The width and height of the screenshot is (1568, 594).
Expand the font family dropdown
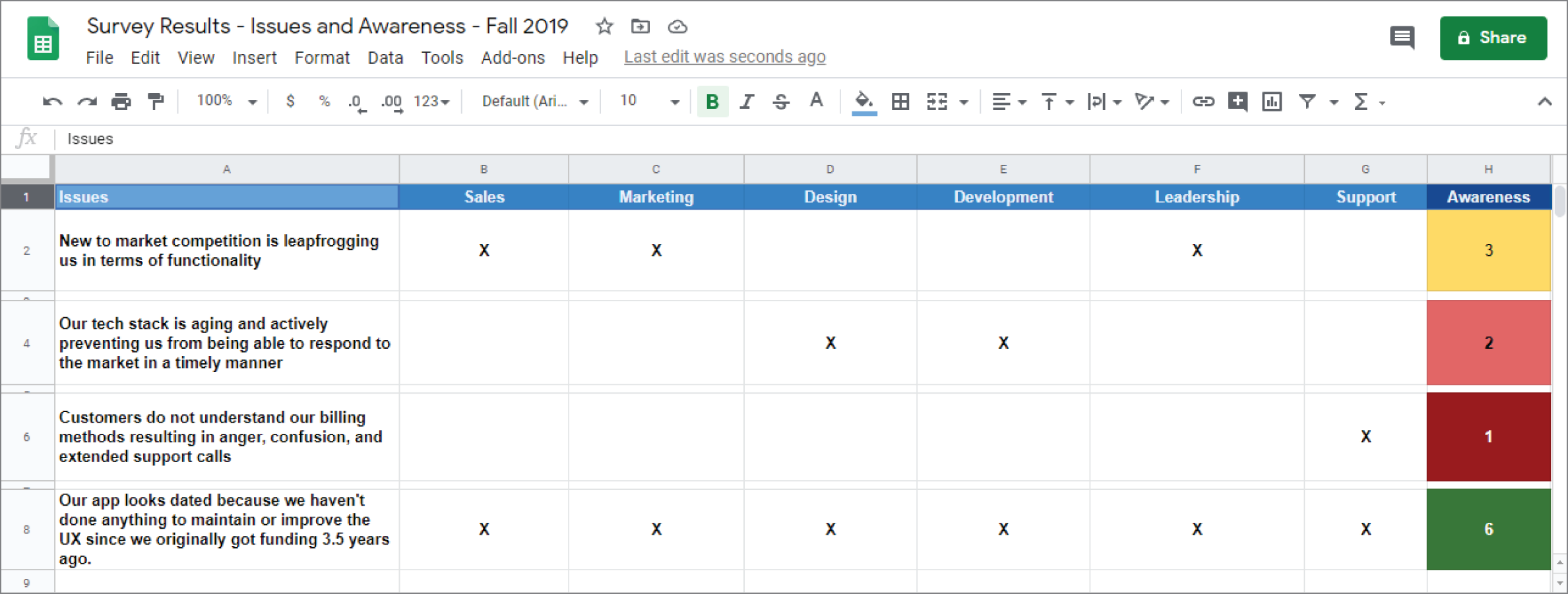(x=534, y=102)
